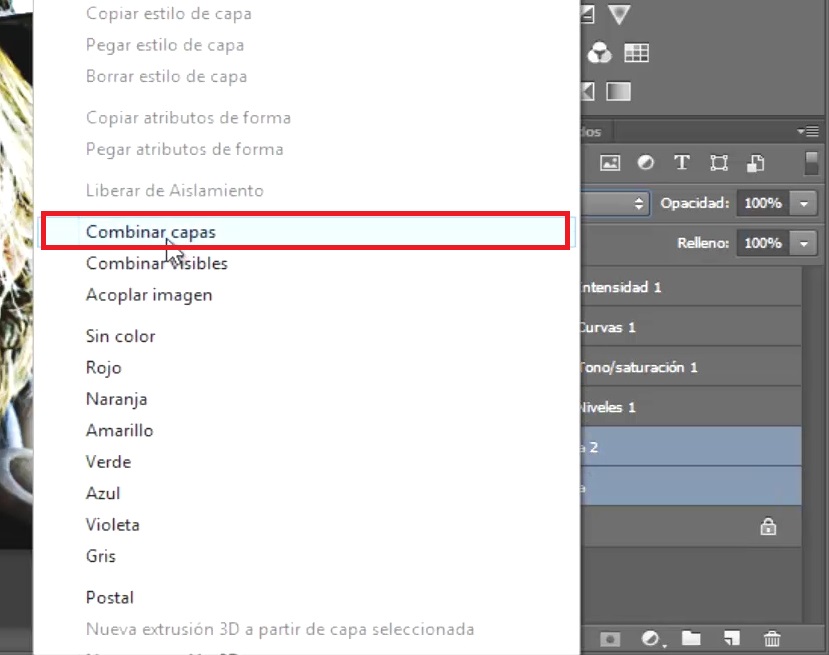The height and width of the screenshot is (655, 829).
Task: Set layer color label to Naranja
Action: [116, 399]
